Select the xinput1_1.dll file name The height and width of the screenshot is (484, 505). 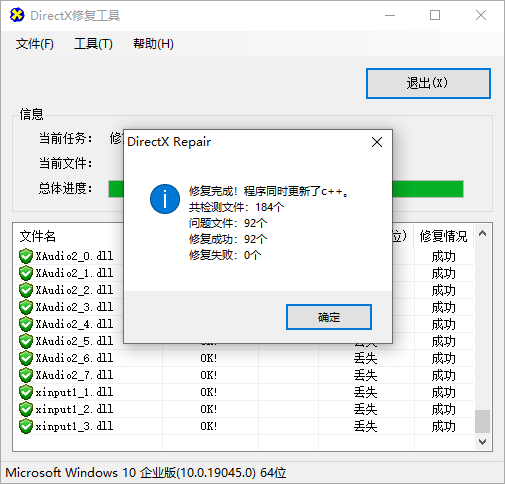(74, 392)
